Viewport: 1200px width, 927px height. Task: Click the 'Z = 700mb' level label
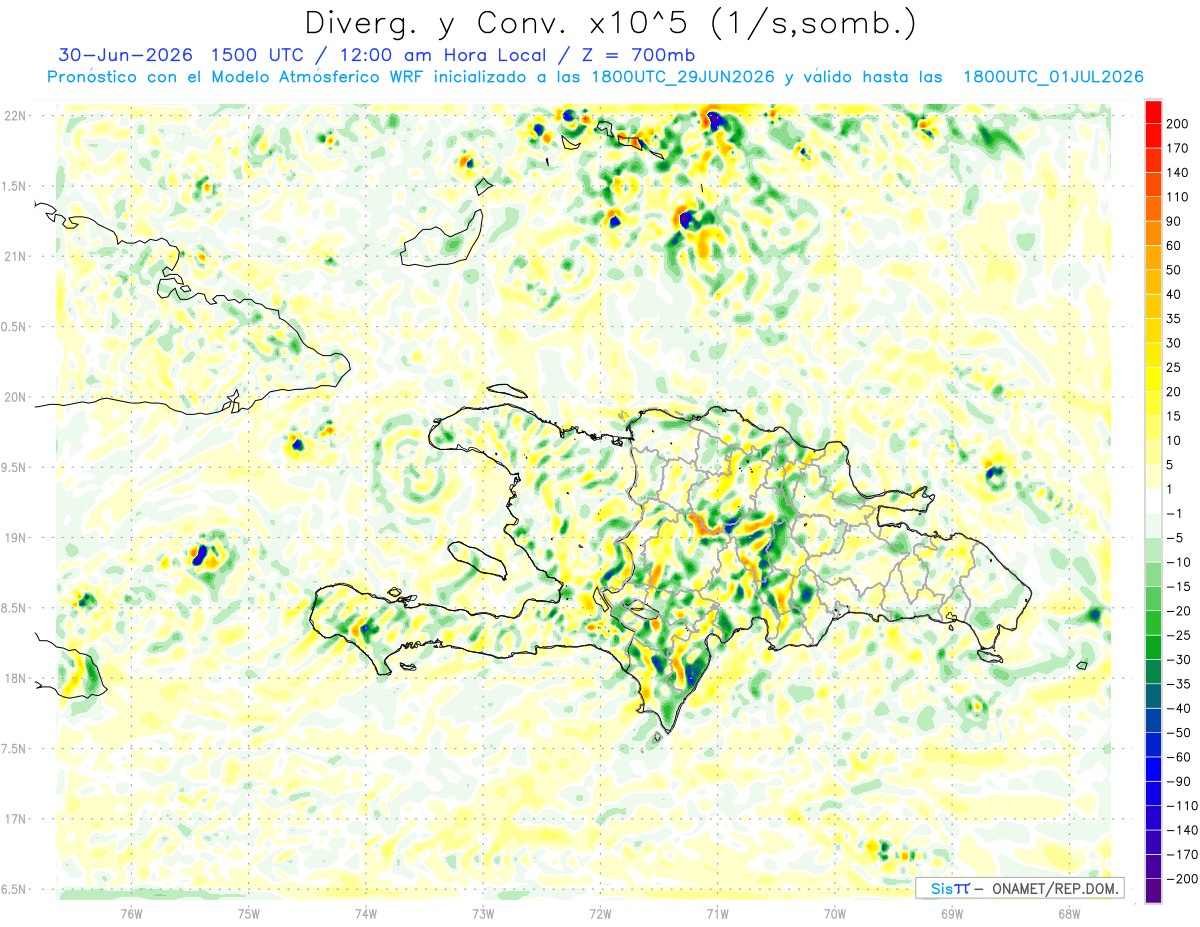click(638, 54)
